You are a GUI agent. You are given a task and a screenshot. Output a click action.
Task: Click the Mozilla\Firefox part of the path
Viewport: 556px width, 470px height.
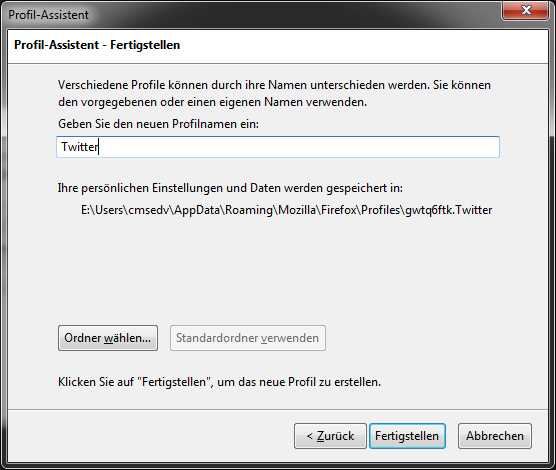point(317,210)
